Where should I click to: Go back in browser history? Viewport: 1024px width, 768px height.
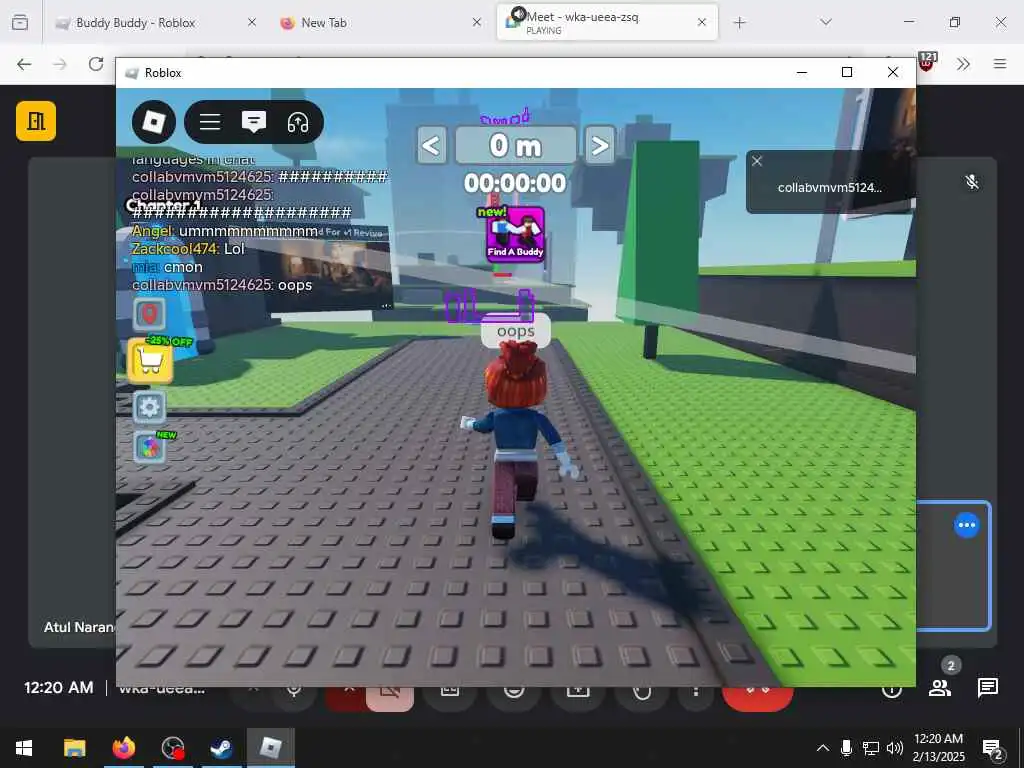pos(24,64)
